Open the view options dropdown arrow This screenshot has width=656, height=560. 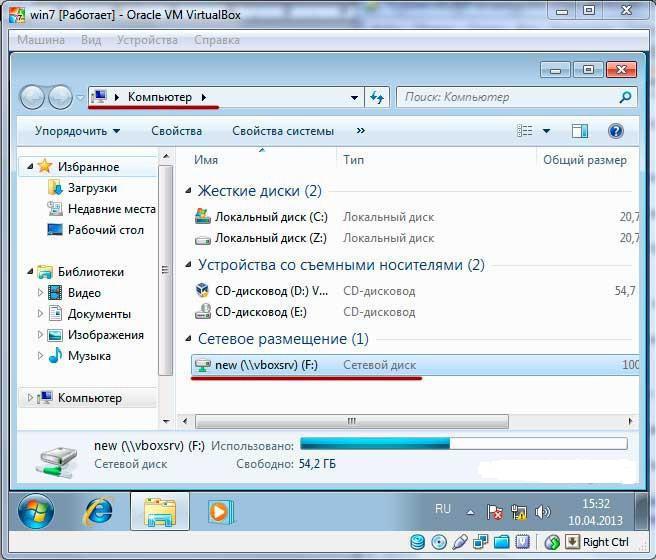(x=546, y=131)
